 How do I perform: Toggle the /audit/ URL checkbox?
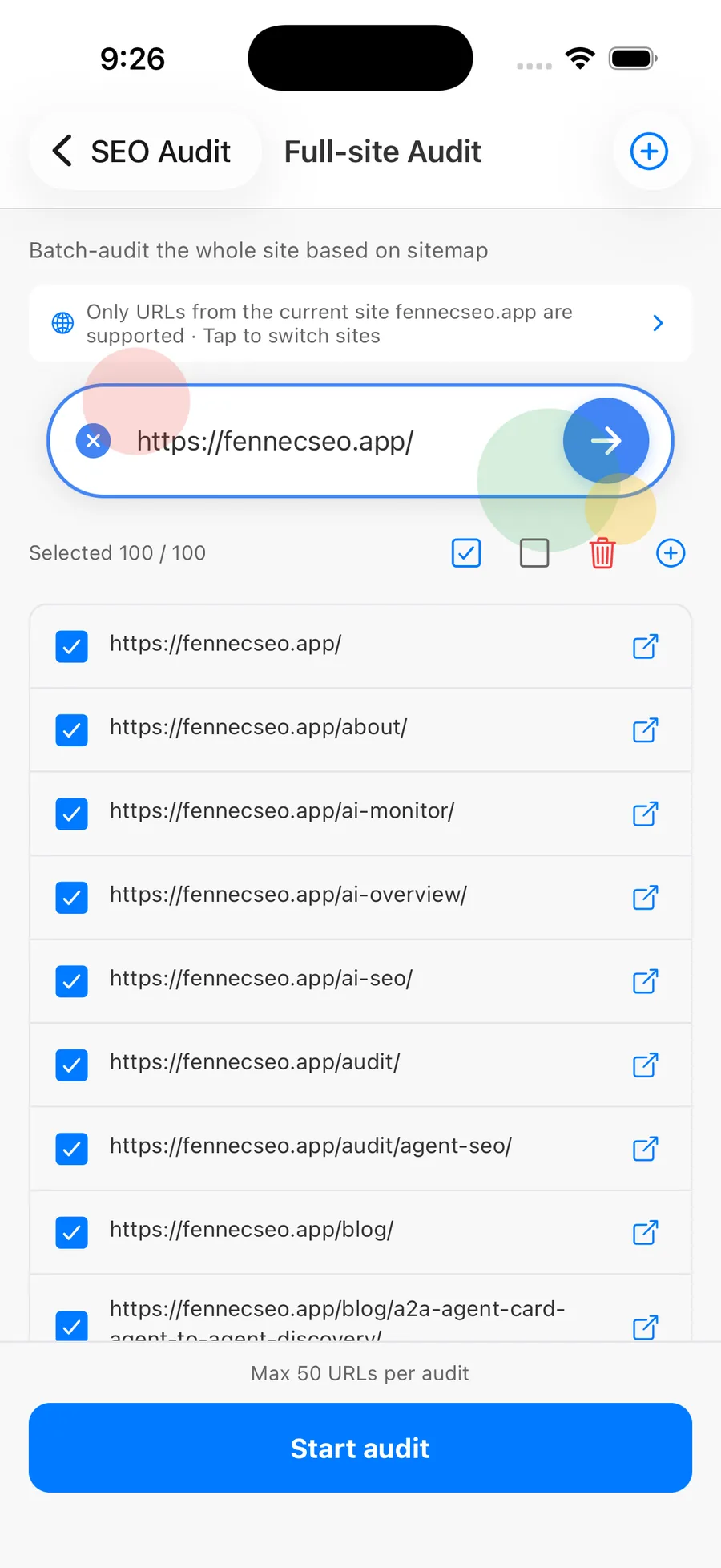click(x=72, y=1065)
